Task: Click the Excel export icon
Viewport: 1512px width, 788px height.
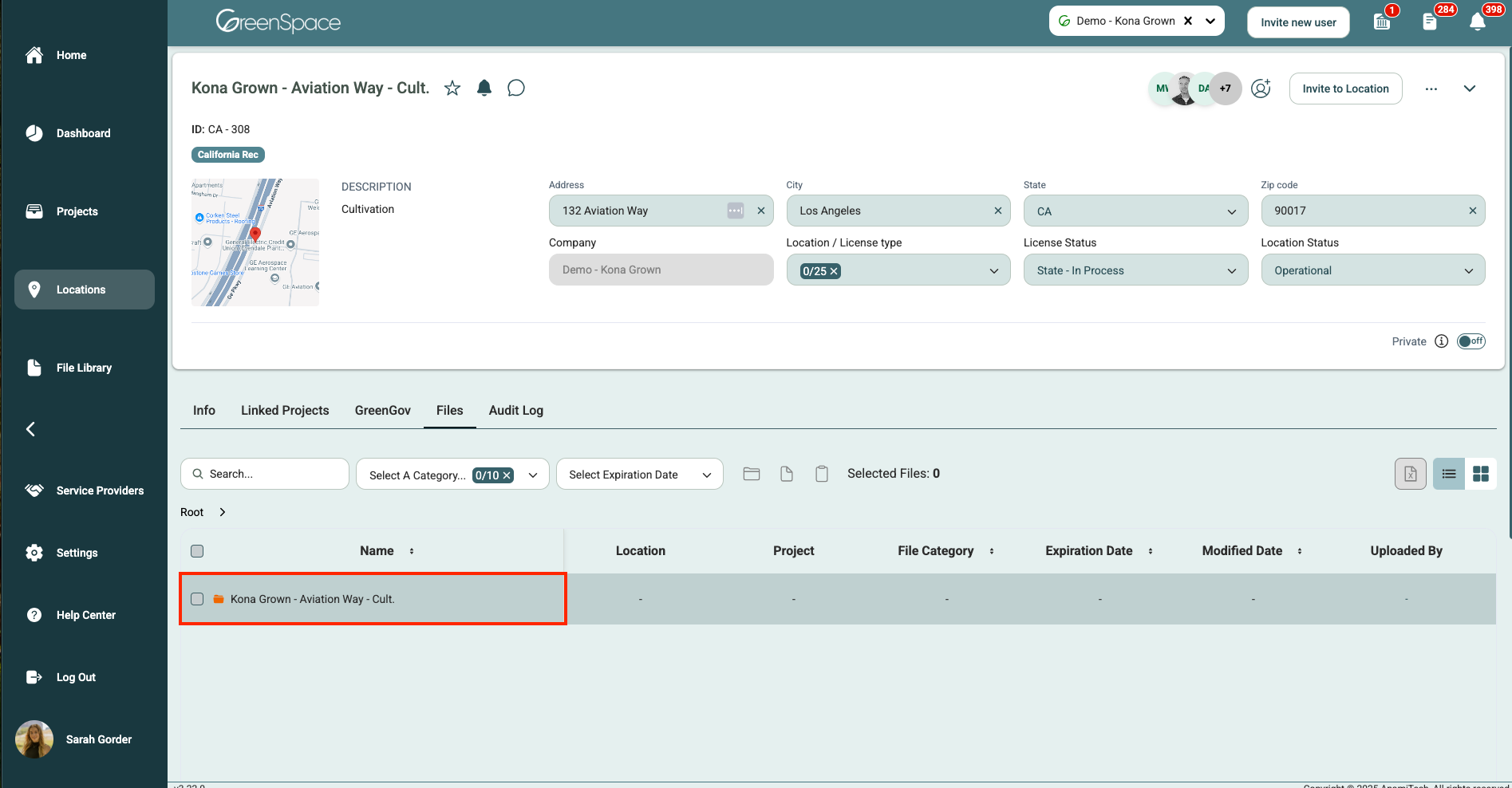Action: pos(1411,474)
